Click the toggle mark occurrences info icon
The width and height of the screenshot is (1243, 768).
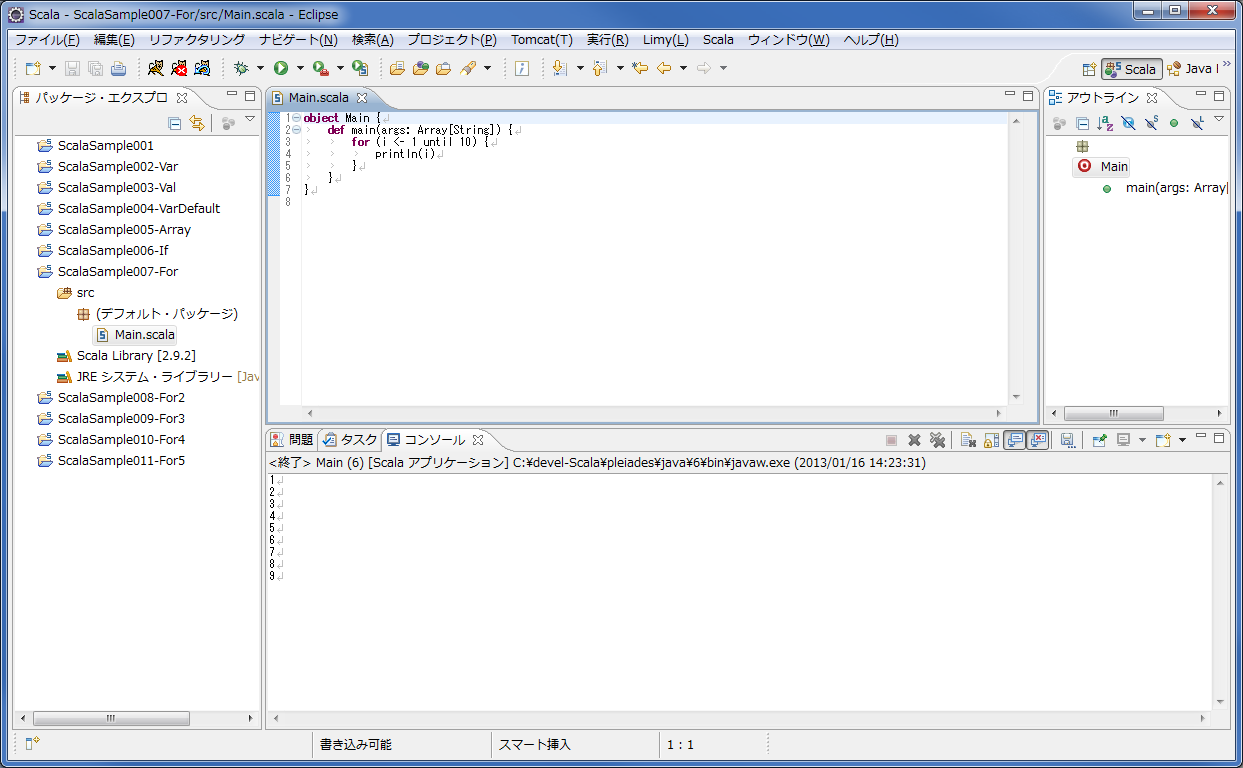(521, 68)
